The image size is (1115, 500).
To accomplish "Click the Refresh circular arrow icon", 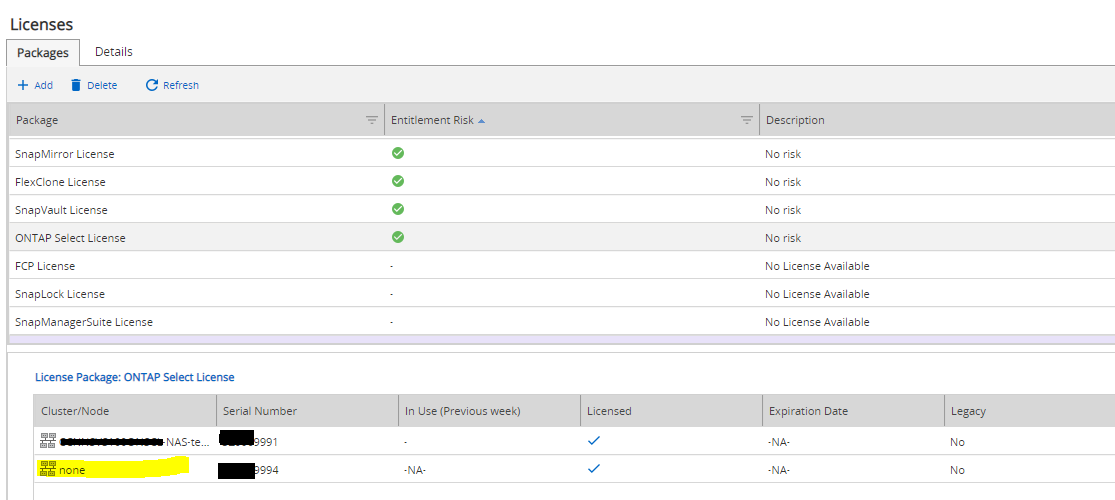I will 152,86.
